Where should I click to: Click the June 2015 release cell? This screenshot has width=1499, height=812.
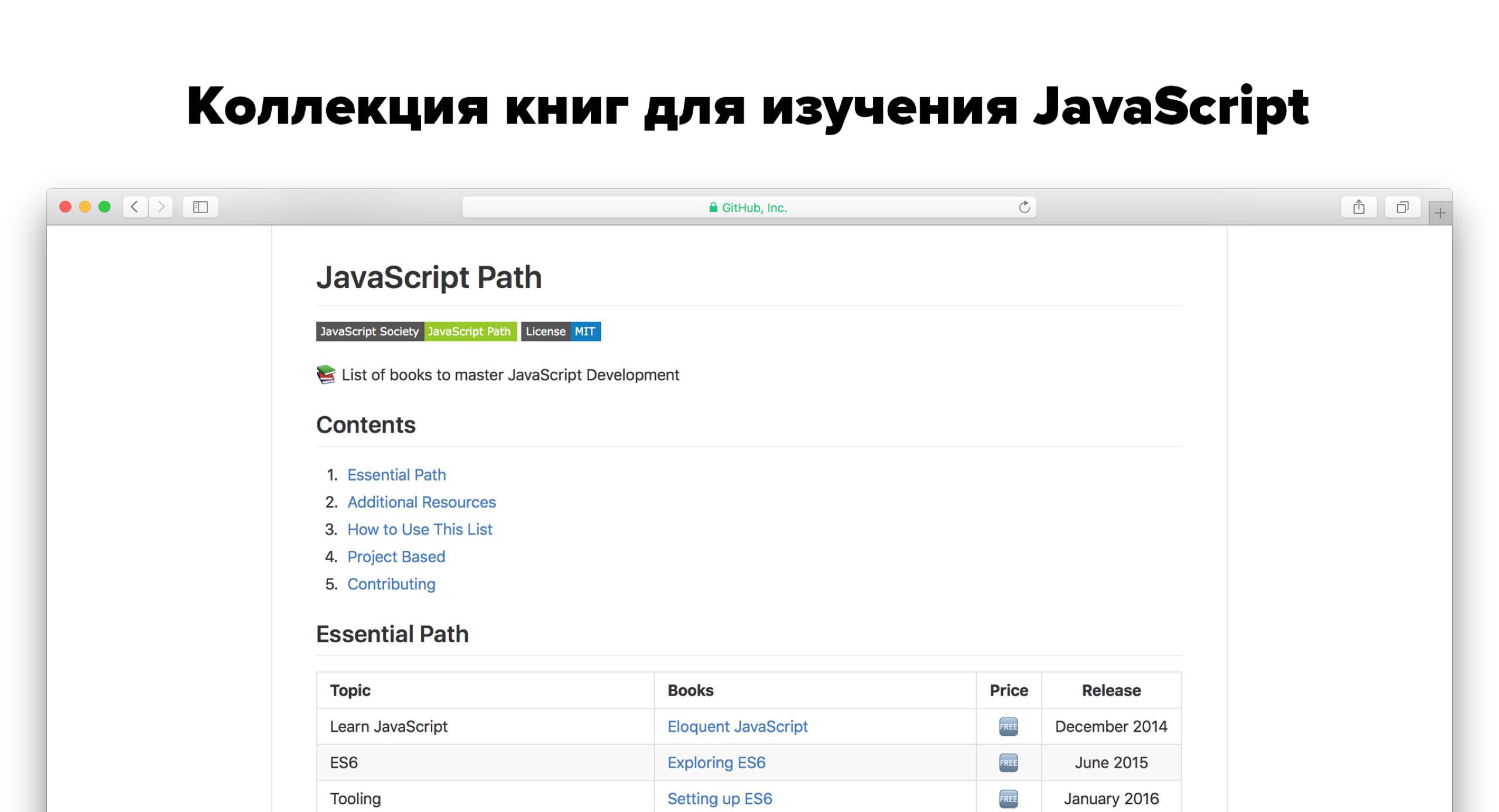tap(1111, 763)
